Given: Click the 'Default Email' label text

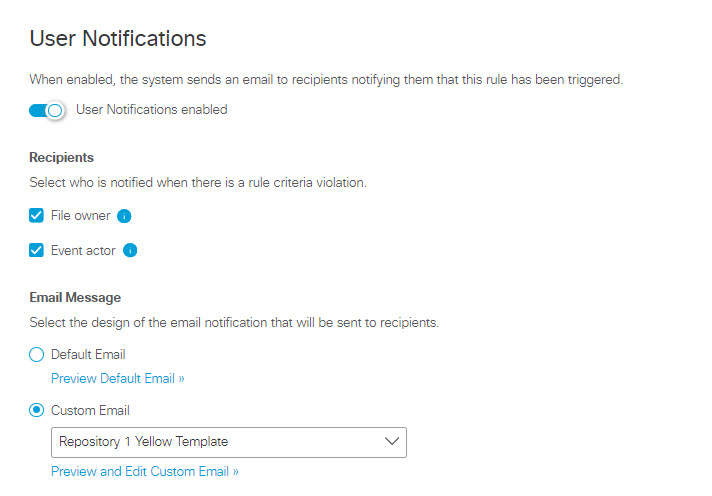Looking at the screenshot, I should point(88,354).
